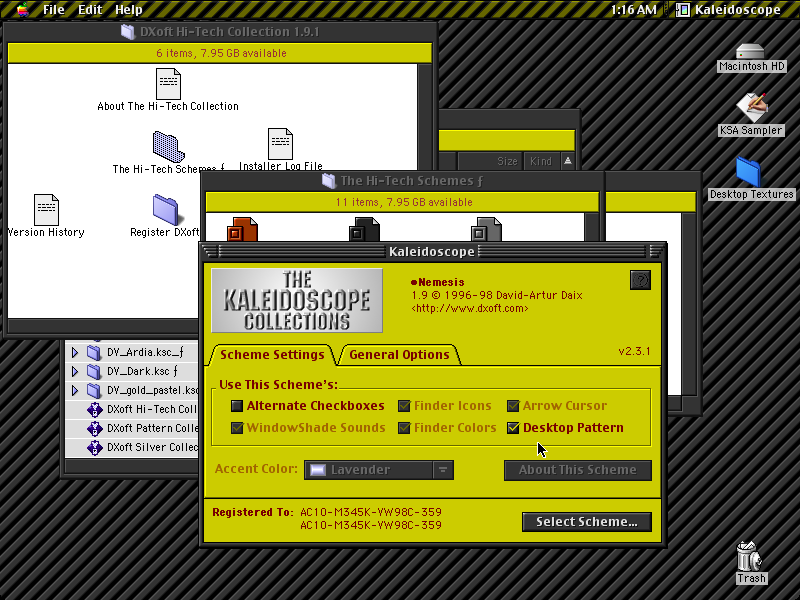Open the Edit menu

tap(90, 9)
